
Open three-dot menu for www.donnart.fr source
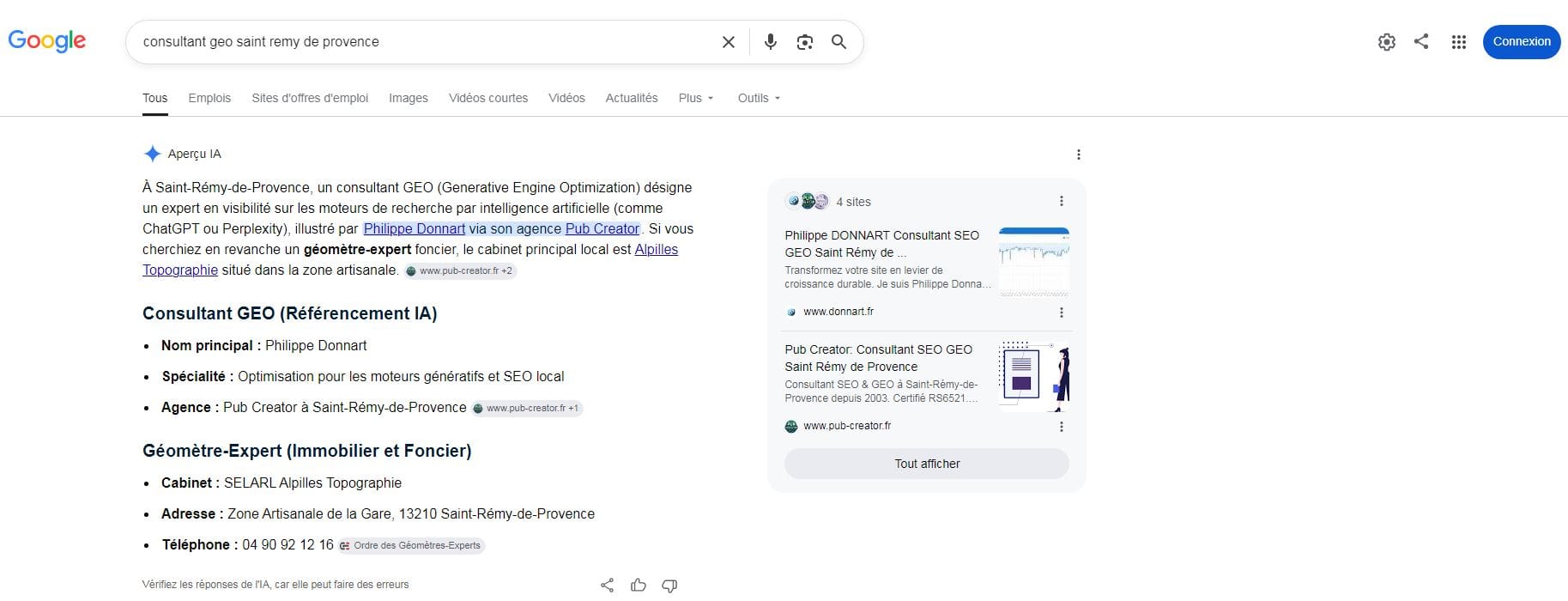coord(1062,313)
